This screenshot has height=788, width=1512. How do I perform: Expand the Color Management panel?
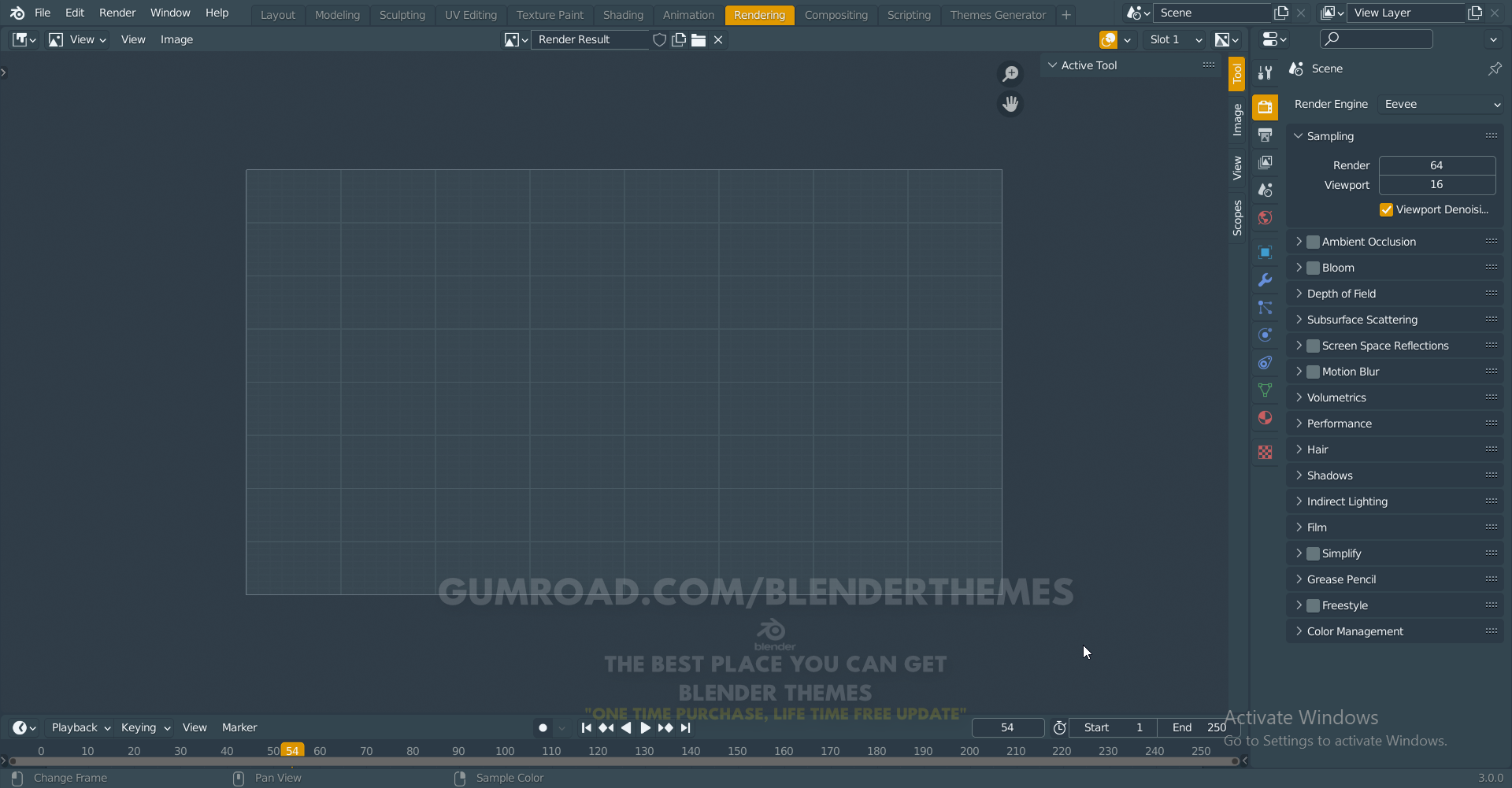[x=1299, y=631]
